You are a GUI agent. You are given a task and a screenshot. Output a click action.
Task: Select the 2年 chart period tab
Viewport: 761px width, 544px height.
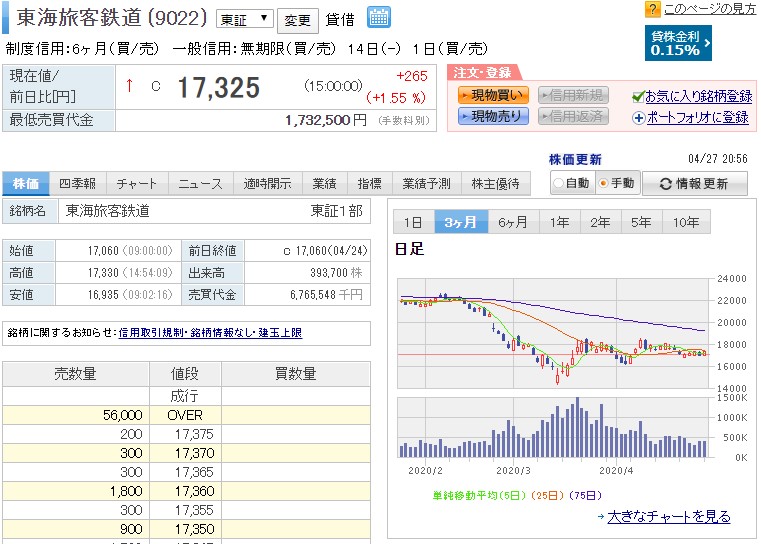tap(600, 222)
